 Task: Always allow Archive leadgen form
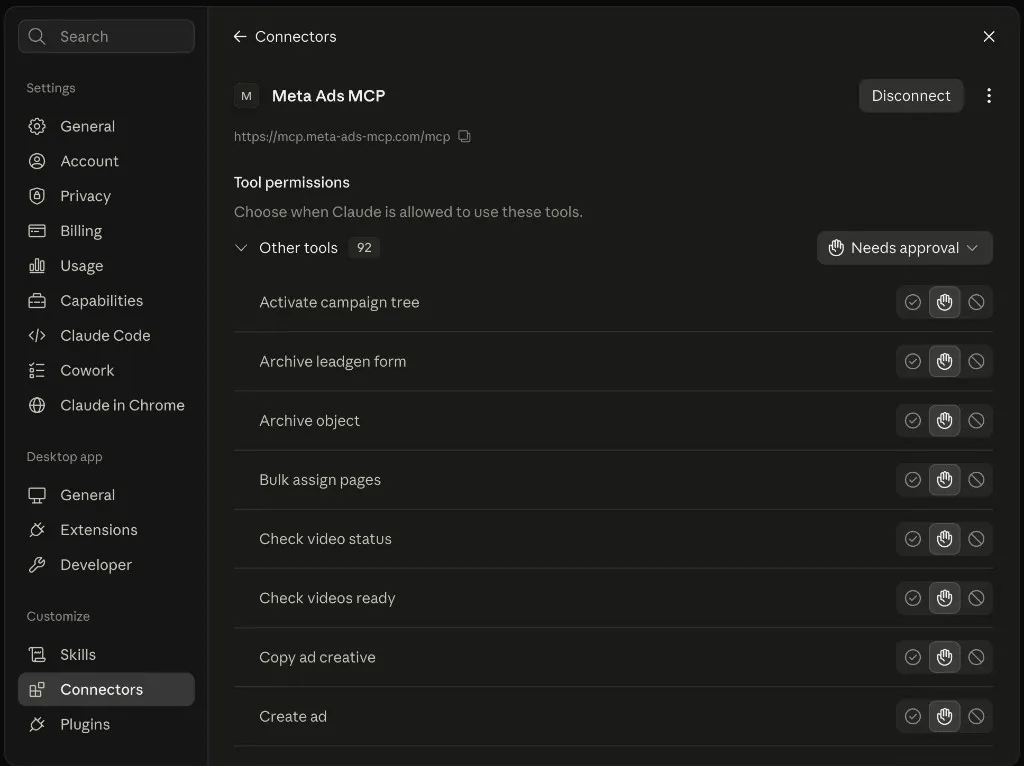point(912,362)
